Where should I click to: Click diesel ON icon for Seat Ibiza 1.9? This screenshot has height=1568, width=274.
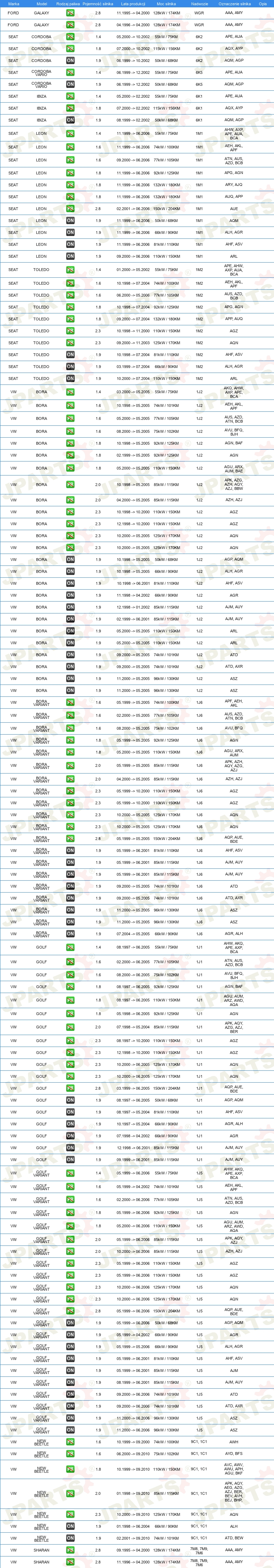point(71,120)
